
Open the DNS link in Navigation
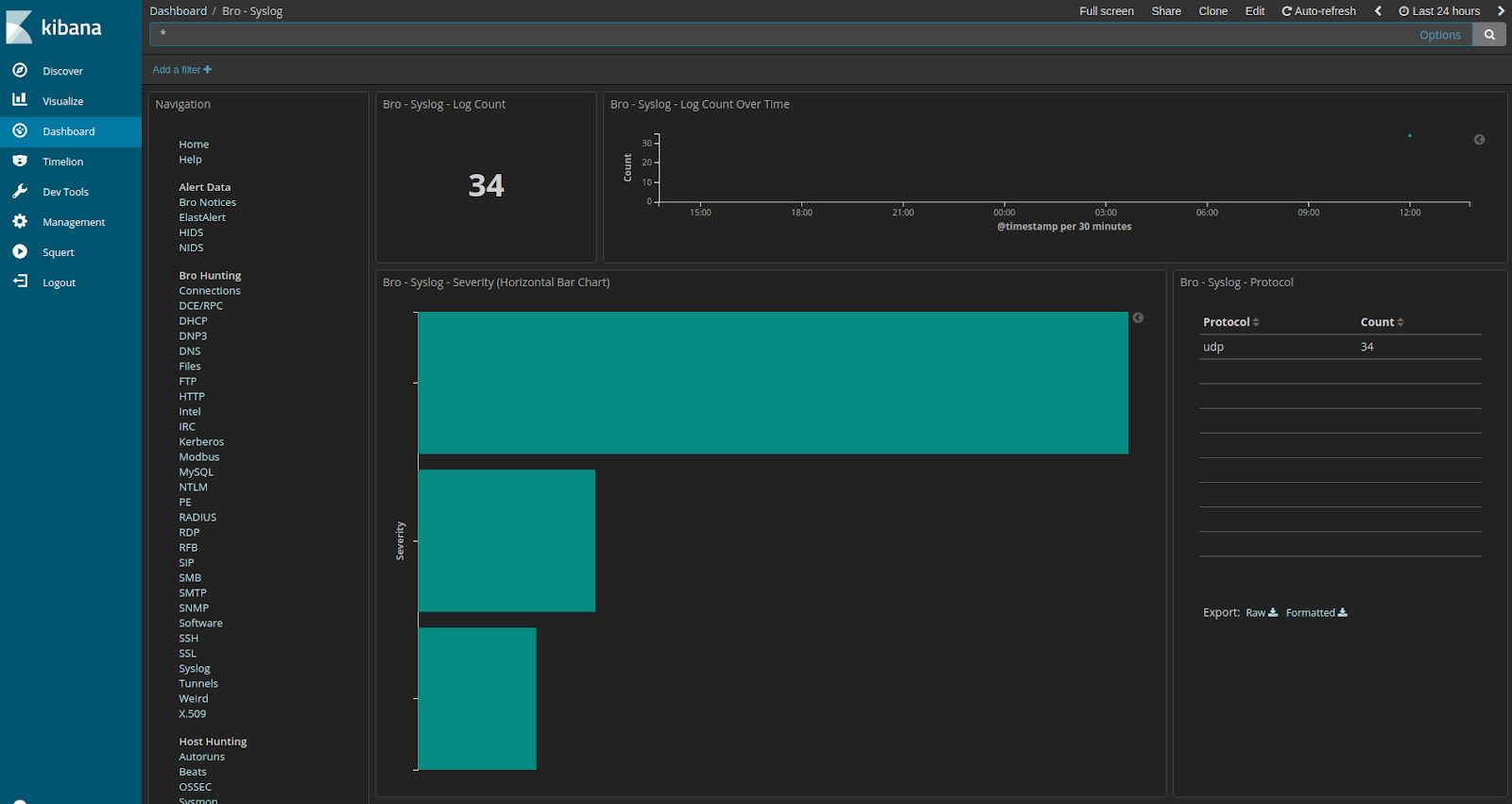tap(190, 351)
